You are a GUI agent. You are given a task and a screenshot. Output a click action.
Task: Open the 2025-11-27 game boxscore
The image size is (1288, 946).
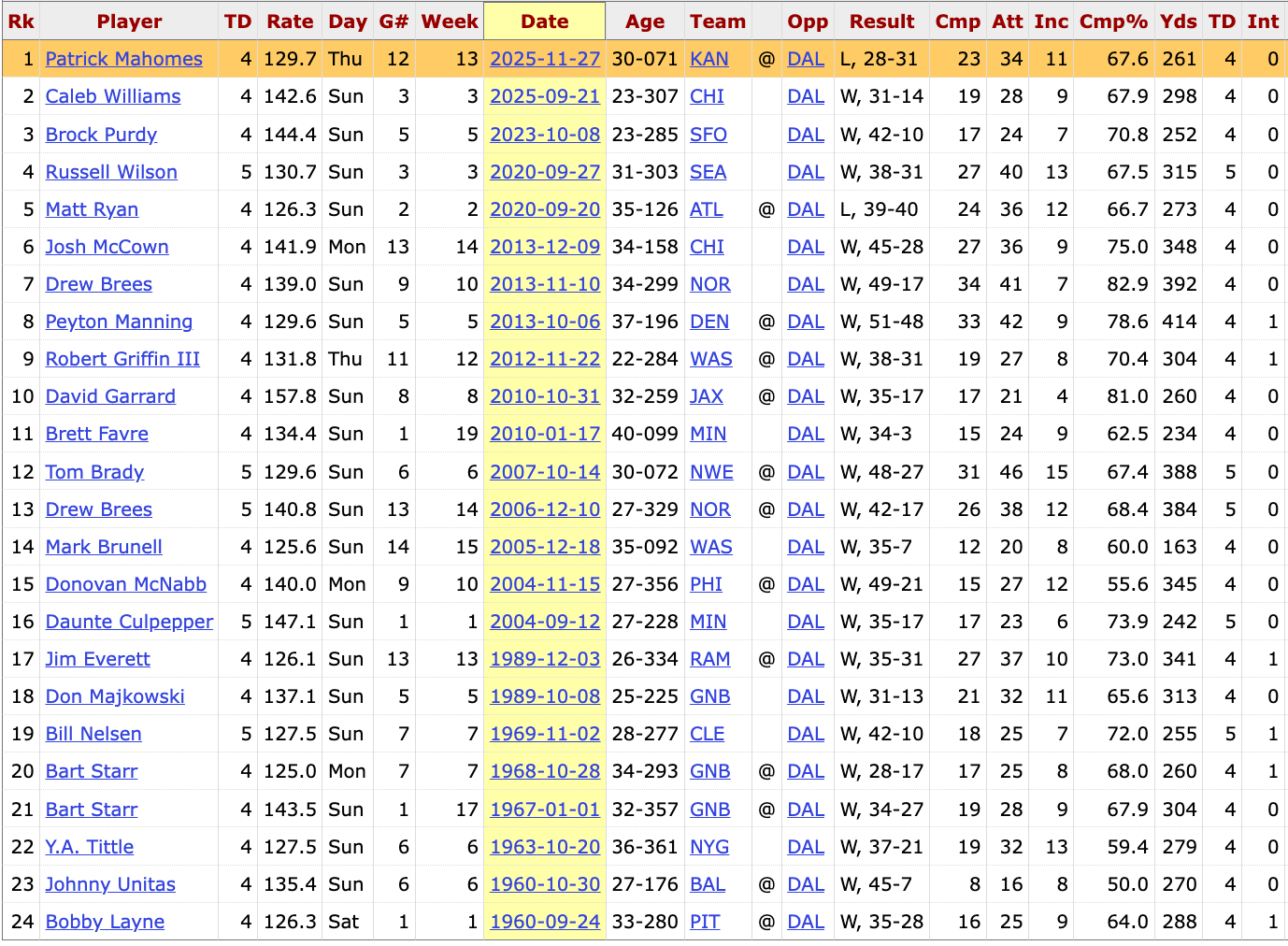tap(545, 59)
